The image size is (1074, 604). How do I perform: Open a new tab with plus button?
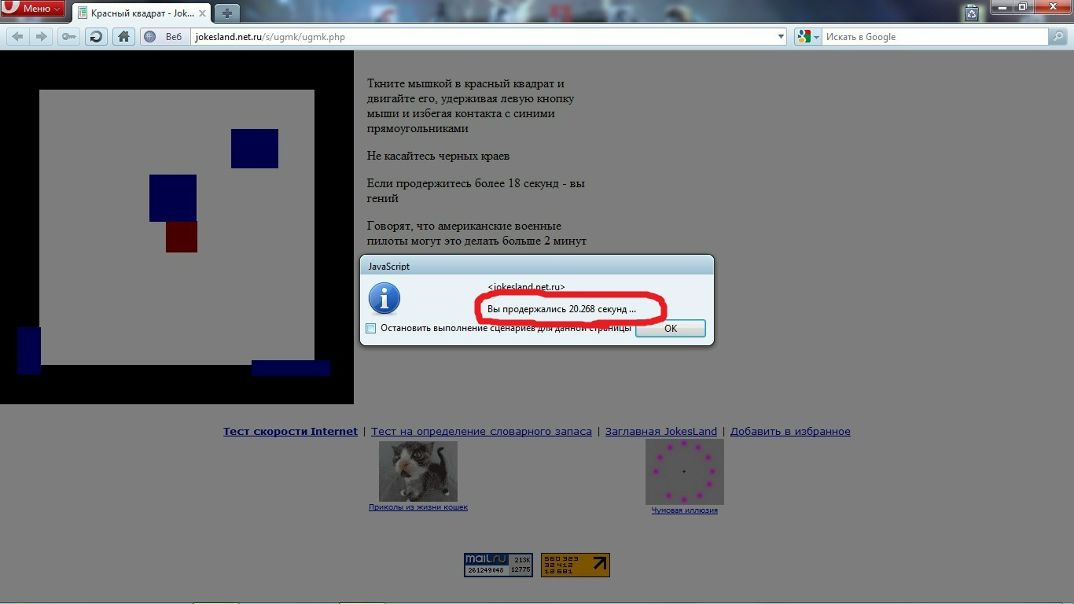point(227,13)
